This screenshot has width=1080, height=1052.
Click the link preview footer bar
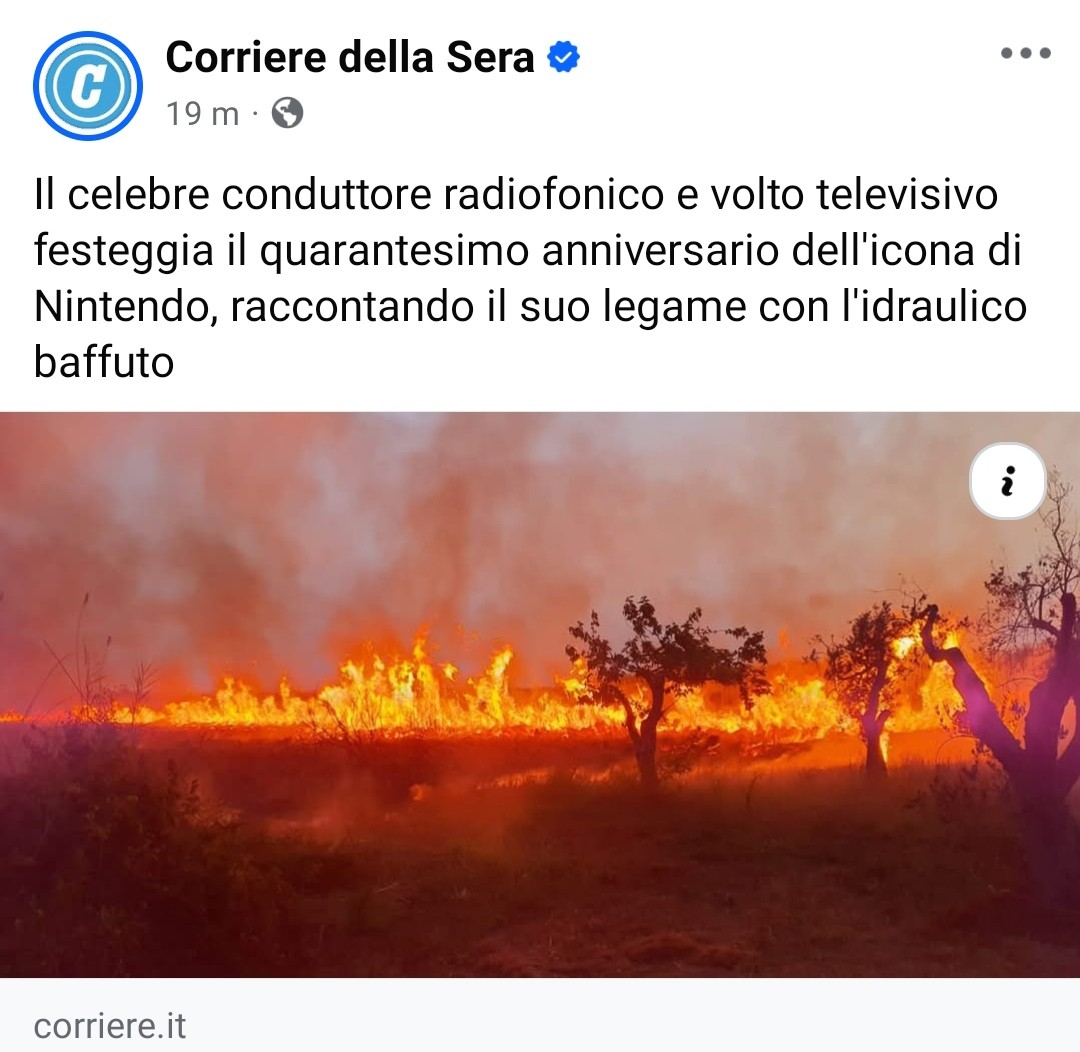click(540, 1015)
